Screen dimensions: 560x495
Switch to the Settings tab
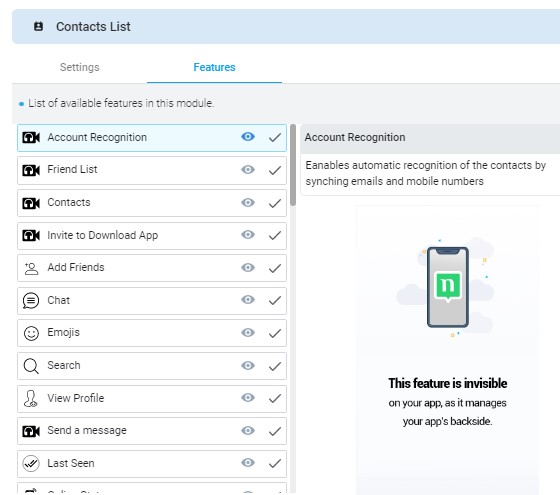tap(80, 67)
